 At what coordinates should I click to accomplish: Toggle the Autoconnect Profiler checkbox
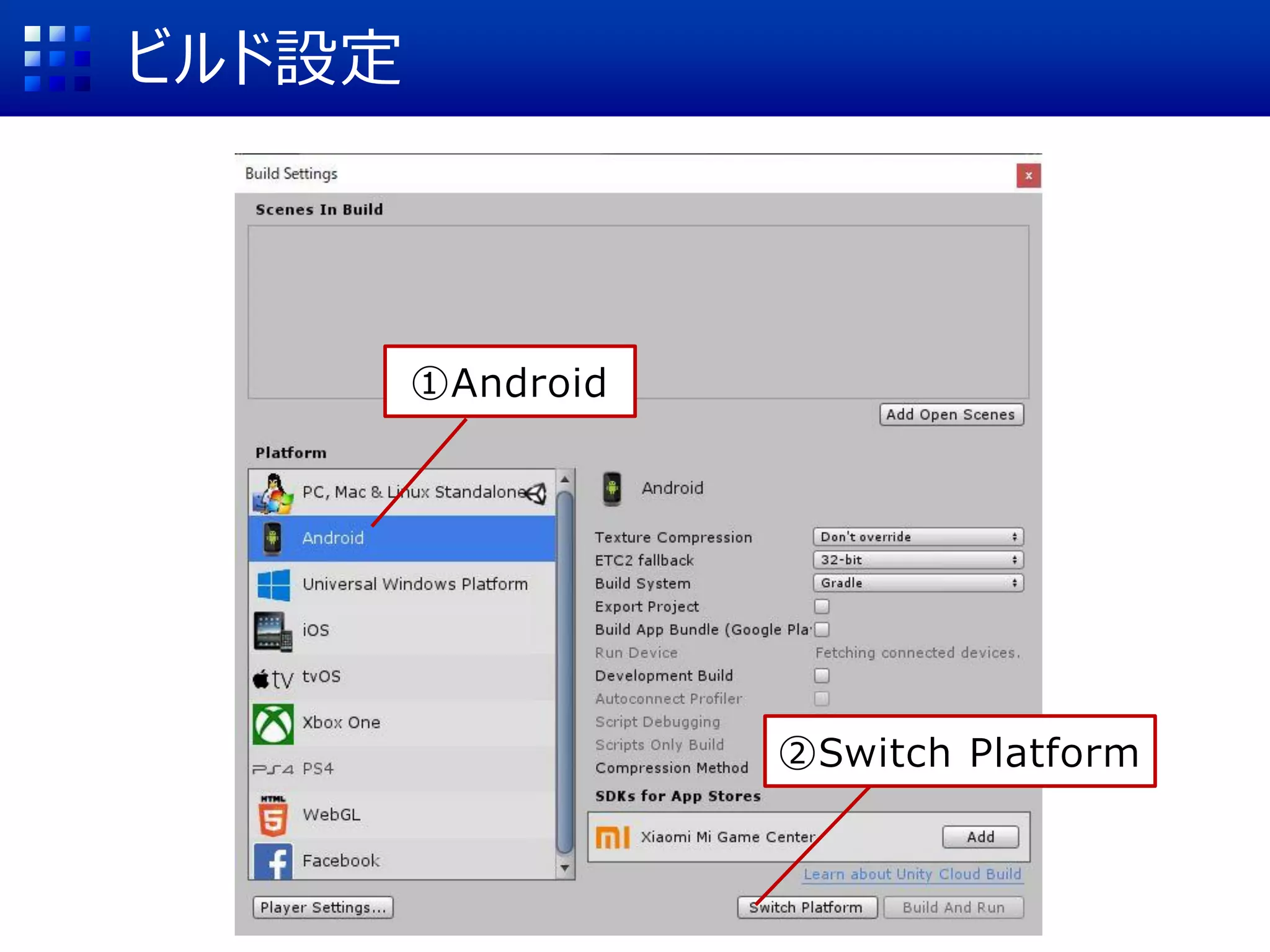(x=822, y=699)
